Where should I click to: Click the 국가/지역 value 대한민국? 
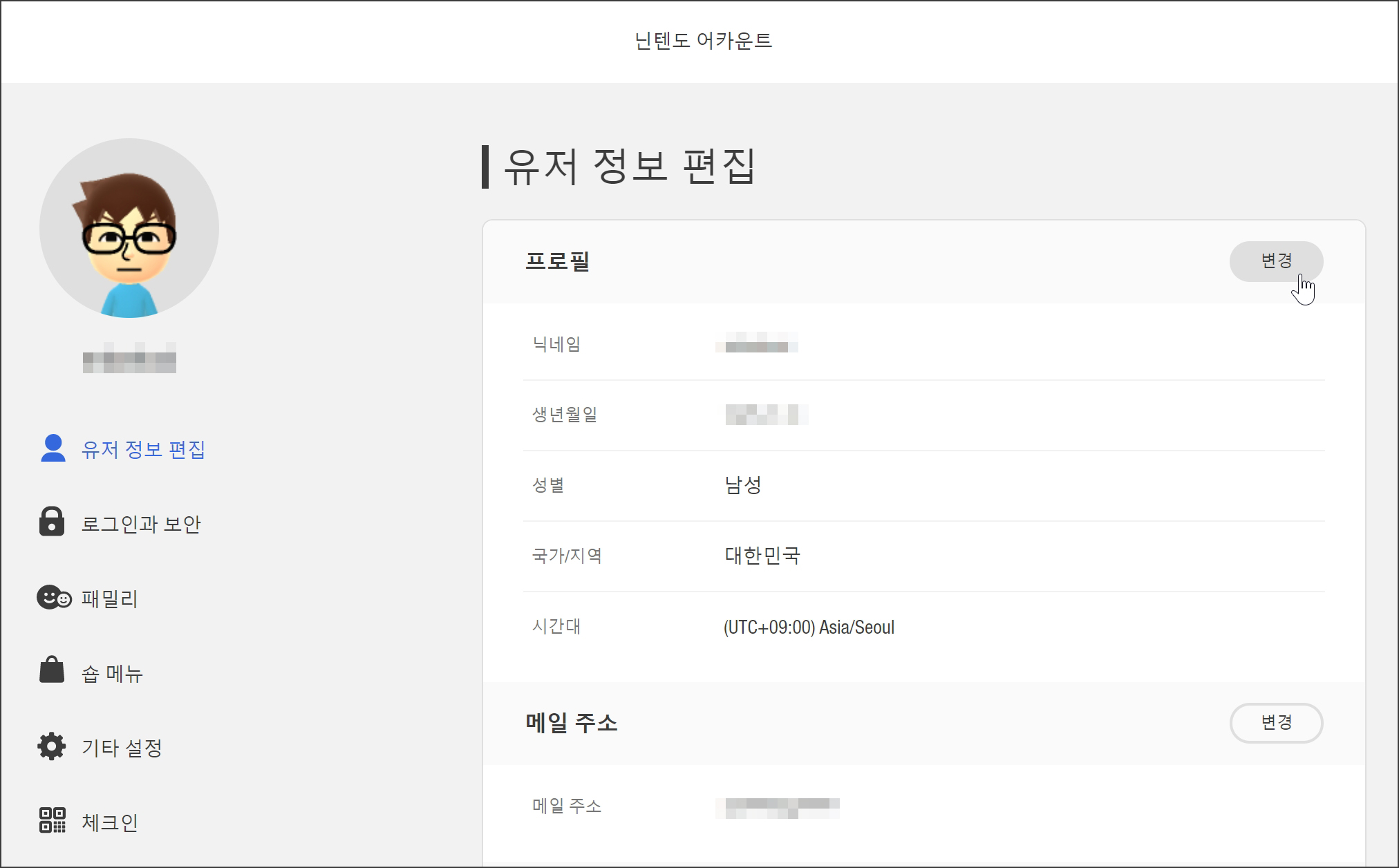tap(762, 556)
